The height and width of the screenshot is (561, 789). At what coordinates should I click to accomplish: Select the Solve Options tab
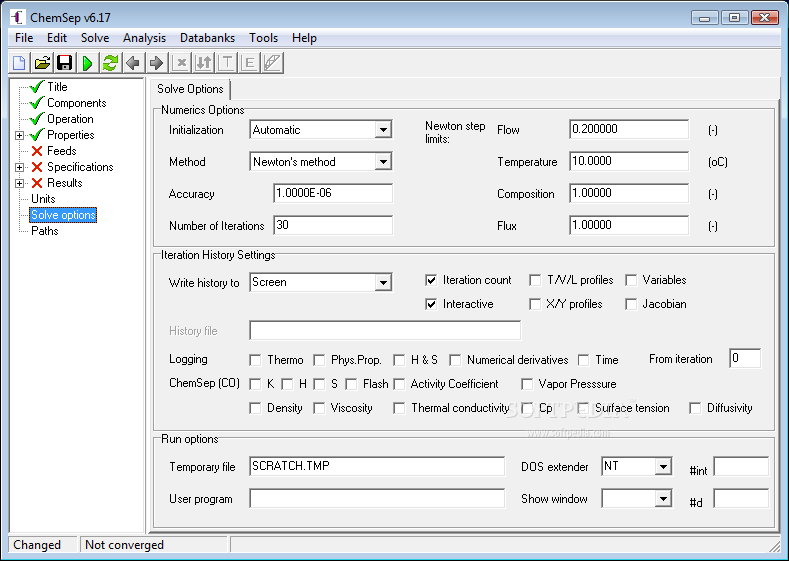[190, 89]
